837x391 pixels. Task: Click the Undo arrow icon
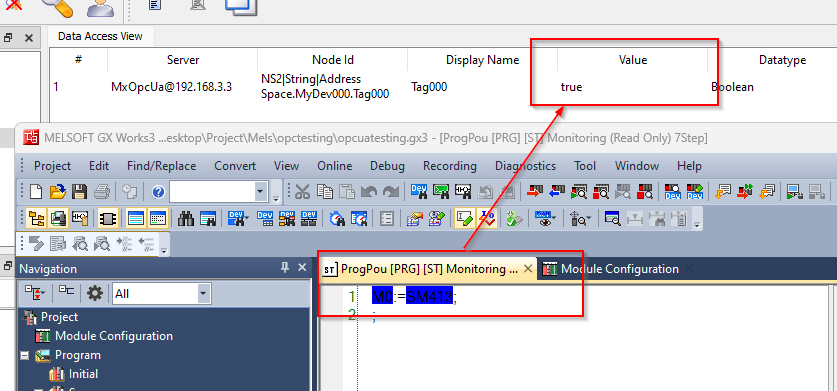369,191
